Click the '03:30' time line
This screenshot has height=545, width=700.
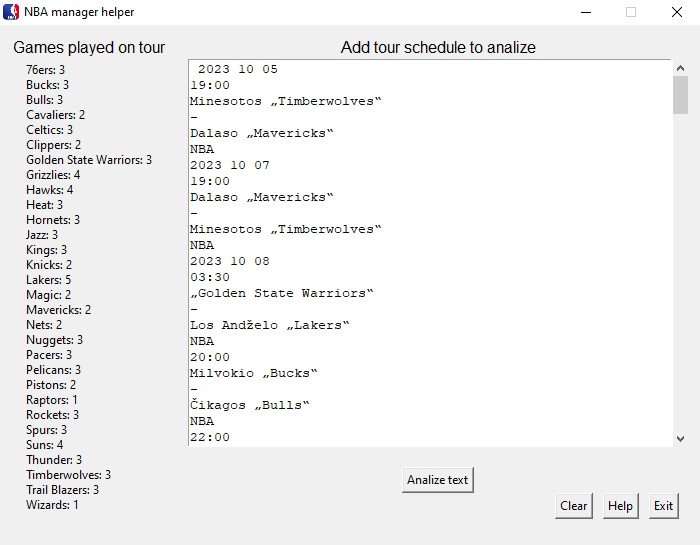pos(210,277)
